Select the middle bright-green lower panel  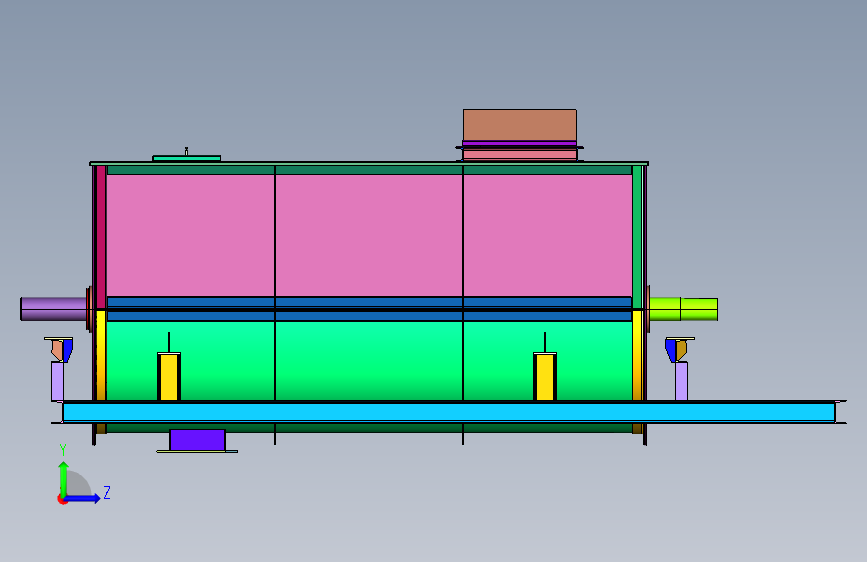pyautogui.click(x=369, y=360)
